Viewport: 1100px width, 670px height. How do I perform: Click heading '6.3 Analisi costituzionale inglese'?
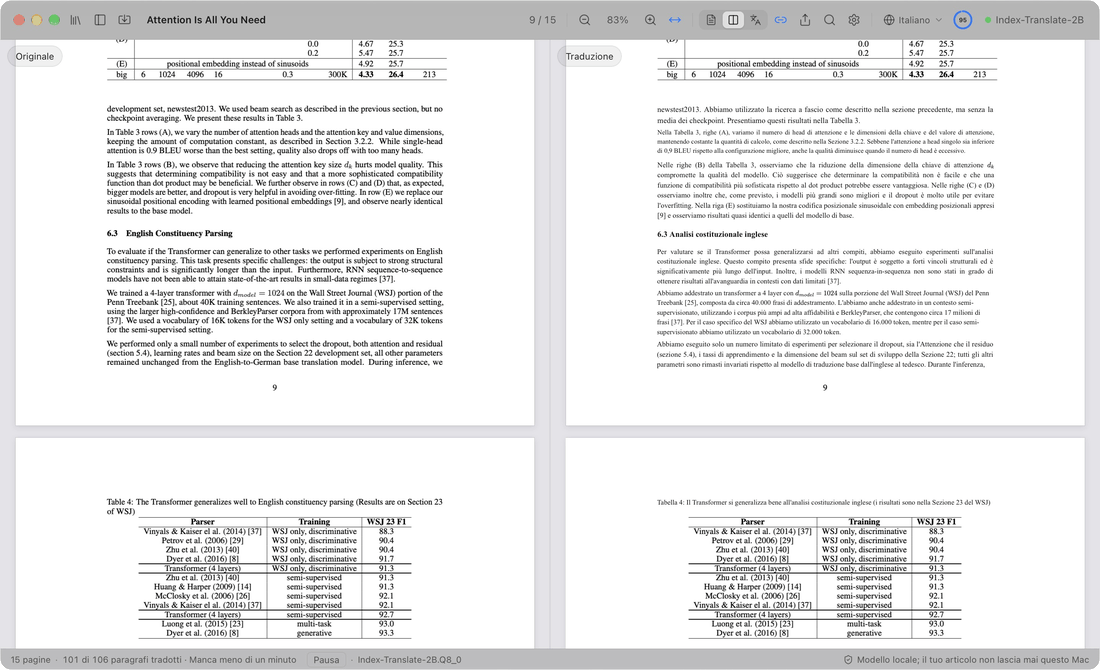(712, 234)
